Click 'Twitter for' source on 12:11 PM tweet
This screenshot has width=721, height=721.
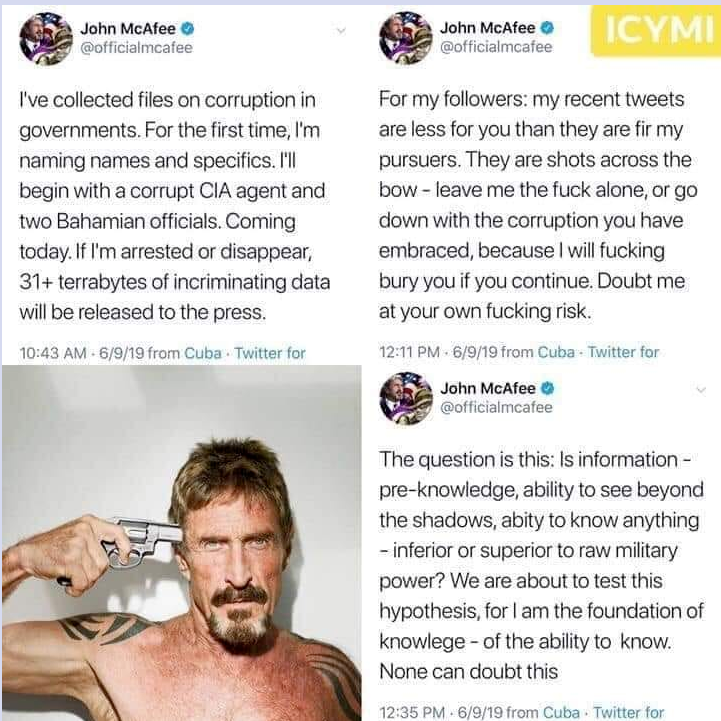point(624,352)
